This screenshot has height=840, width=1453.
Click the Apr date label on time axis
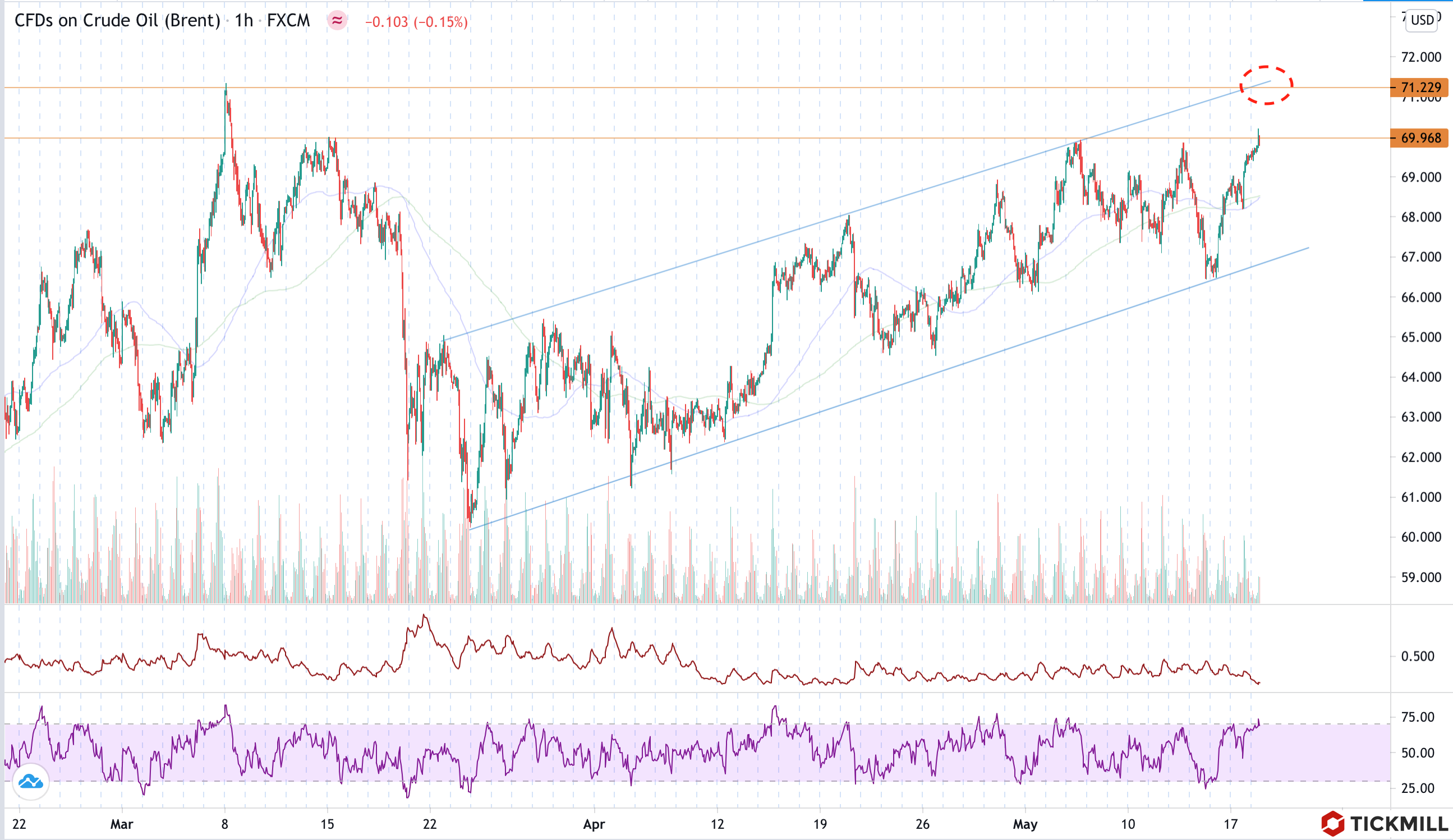[594, 824]
